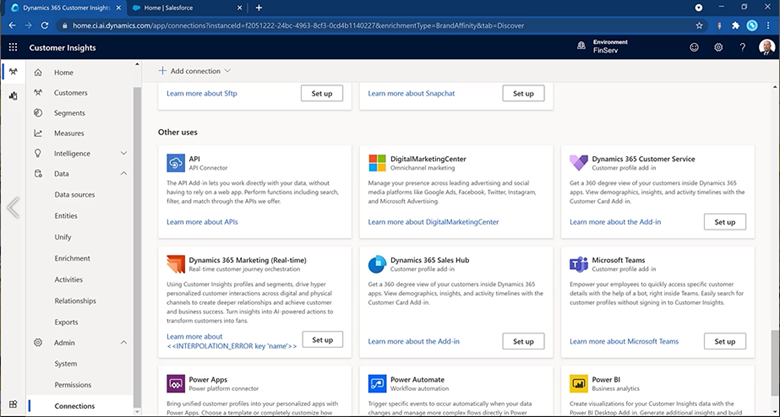Open a new browser tab
Image resolution: width=780 pixels, height=417 pixels.
(259, 8)
